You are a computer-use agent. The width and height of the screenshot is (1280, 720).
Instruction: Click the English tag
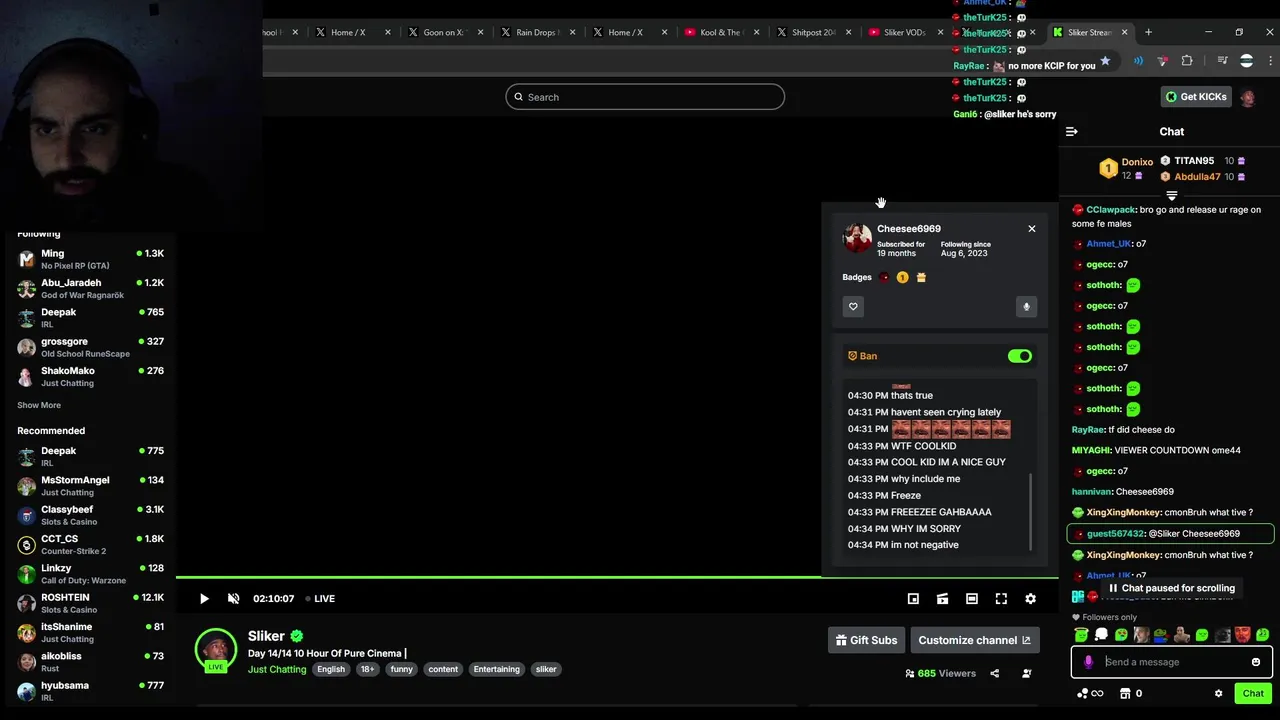pos(331,669)
